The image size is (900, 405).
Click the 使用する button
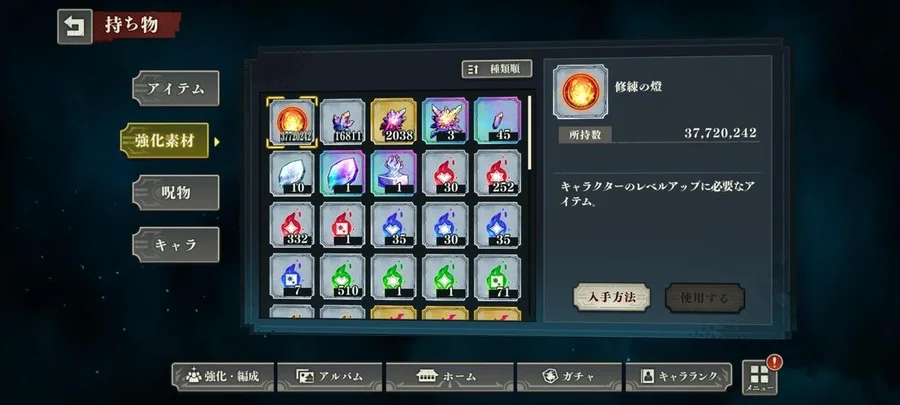[x=705, y=298]
